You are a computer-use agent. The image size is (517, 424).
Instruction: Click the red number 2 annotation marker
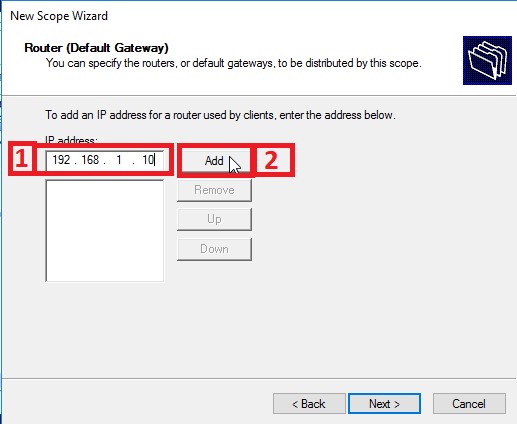(x=271, y=160)
